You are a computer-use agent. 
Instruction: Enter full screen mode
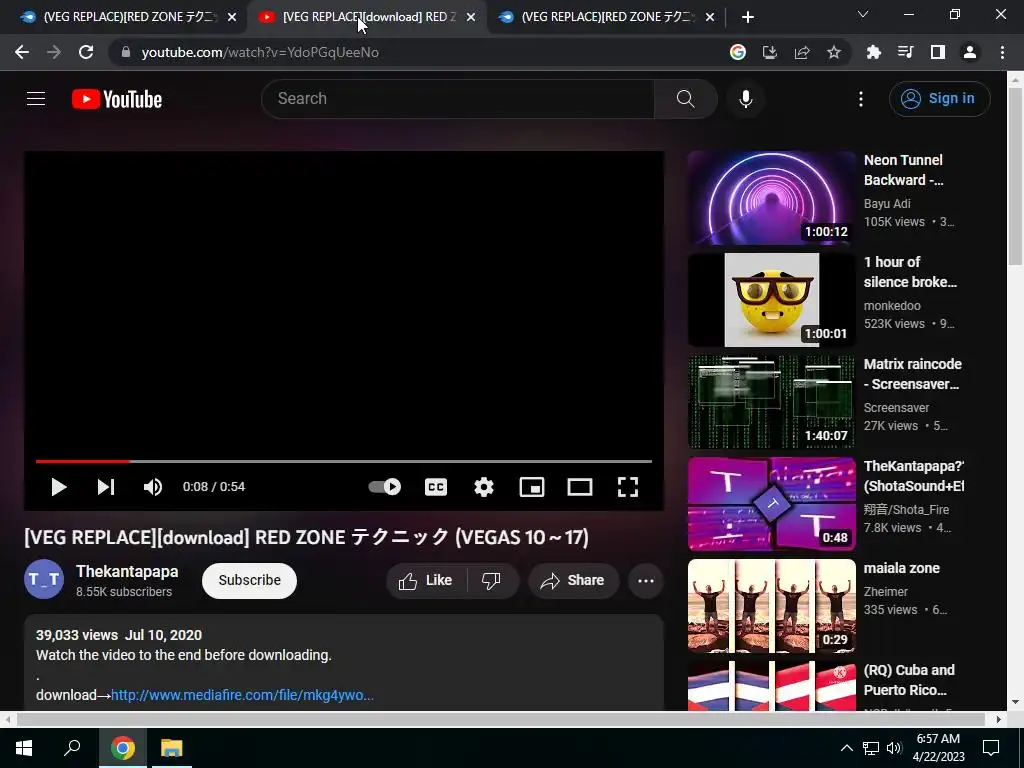point(628,487)
